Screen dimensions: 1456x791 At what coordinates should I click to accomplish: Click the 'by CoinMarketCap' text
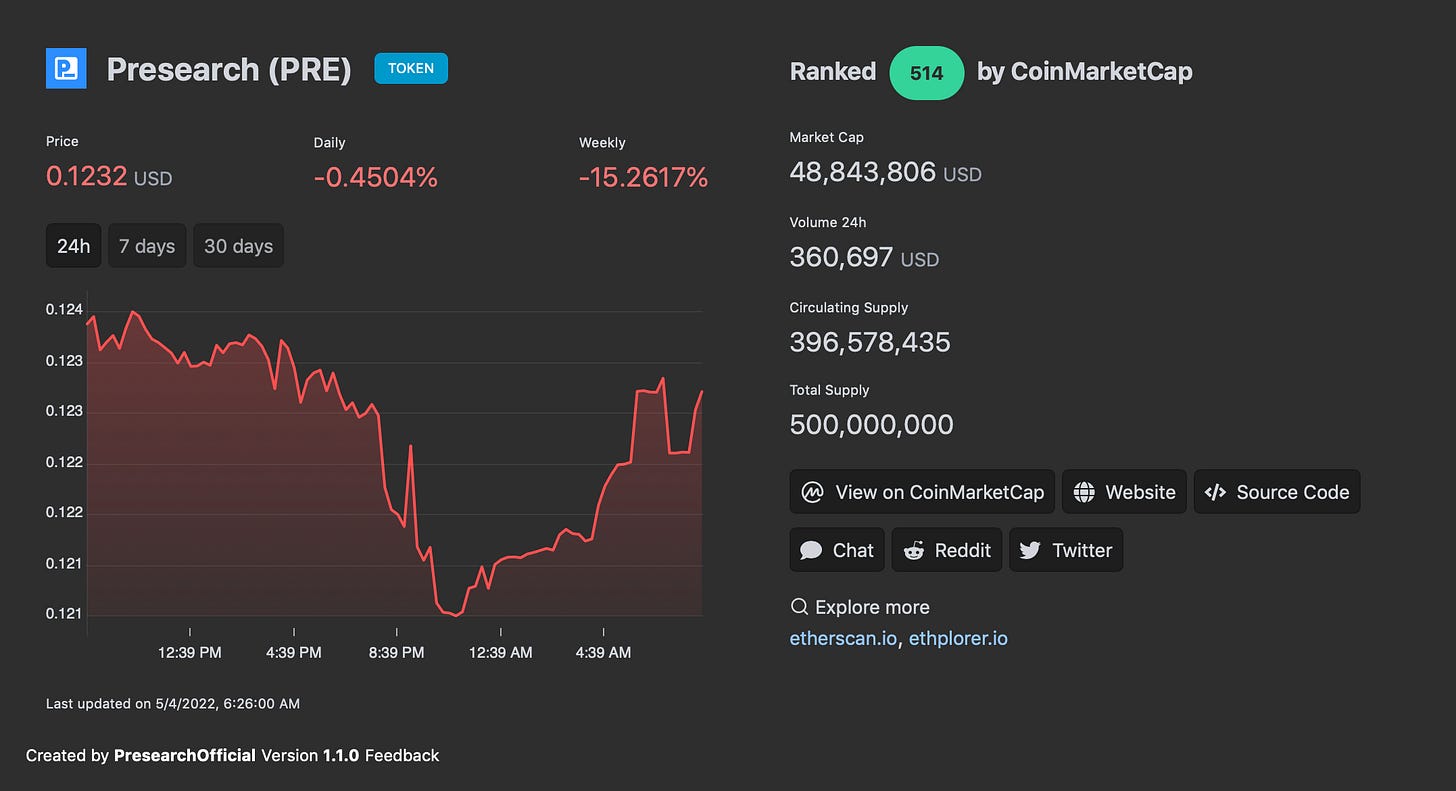pos(1085,72)
